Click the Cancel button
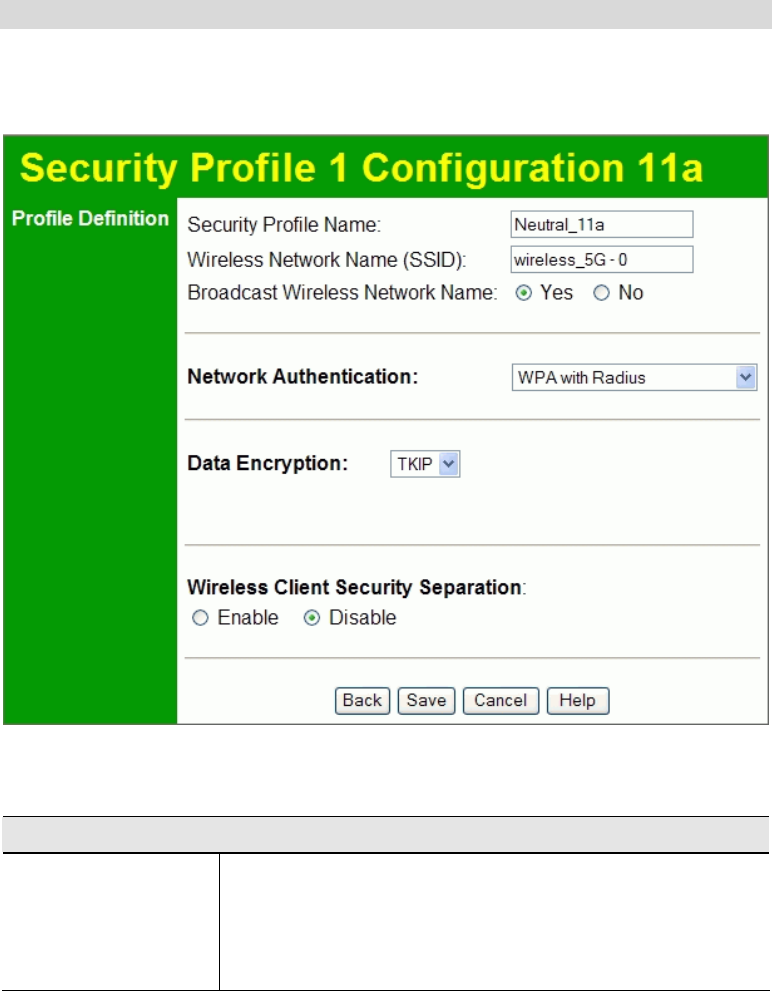The image size is (772, 991). (501, 700)
